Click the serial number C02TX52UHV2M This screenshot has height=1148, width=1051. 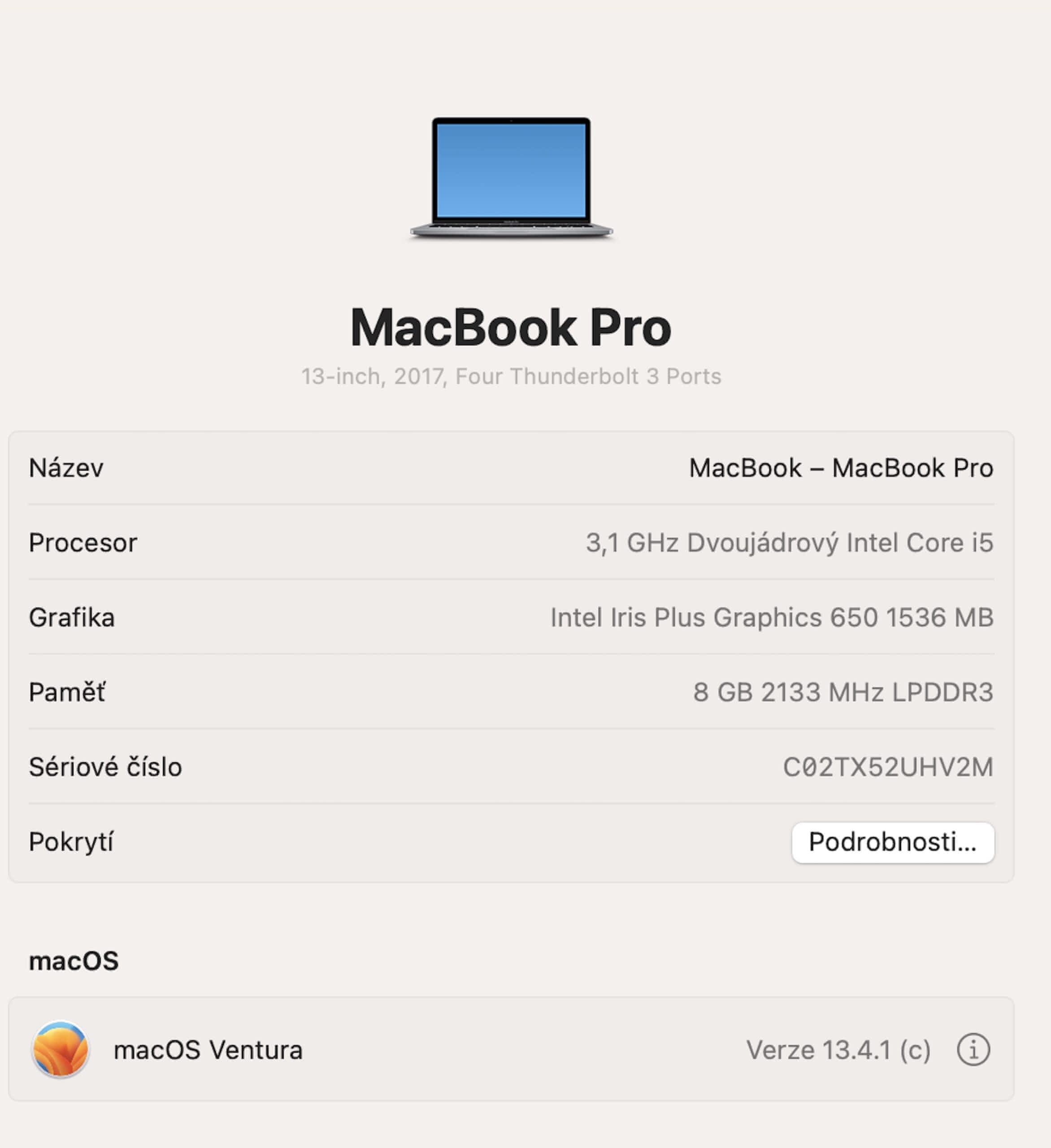click(888, 767)
